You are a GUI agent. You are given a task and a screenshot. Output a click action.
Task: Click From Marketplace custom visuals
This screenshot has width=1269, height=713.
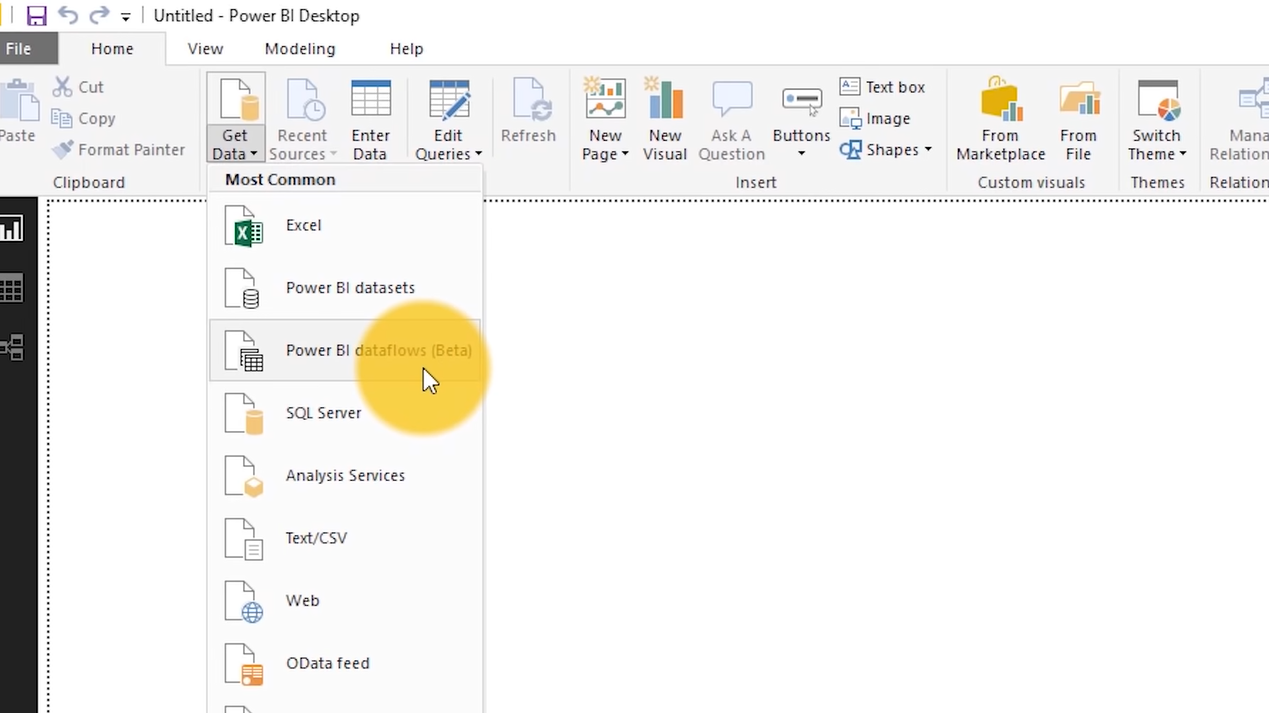tap(1000, 118)
